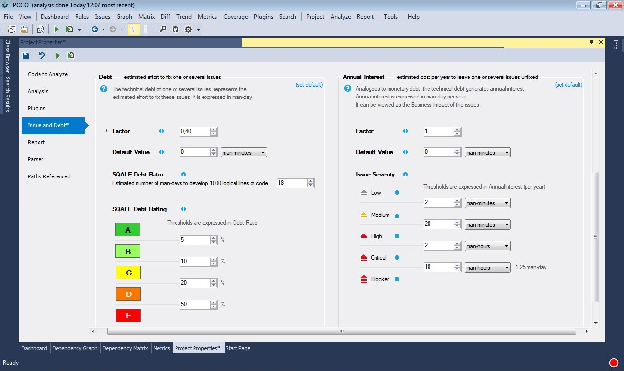Screen dimensions: 624x371
Task: Open the Critical threshold unit dropdown
Action: pyautogui.click(x=488, y=268)
